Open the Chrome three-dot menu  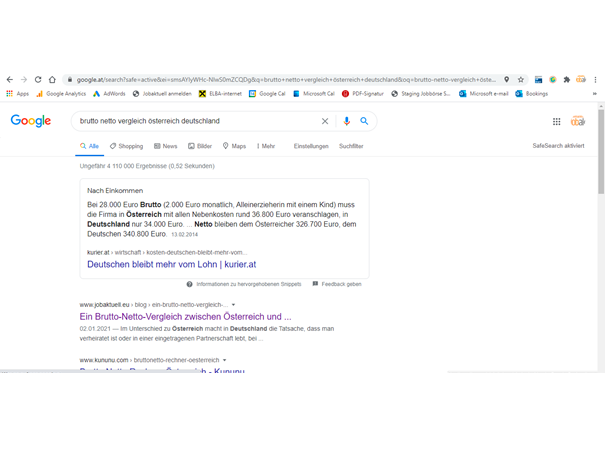tap(595, 79)
